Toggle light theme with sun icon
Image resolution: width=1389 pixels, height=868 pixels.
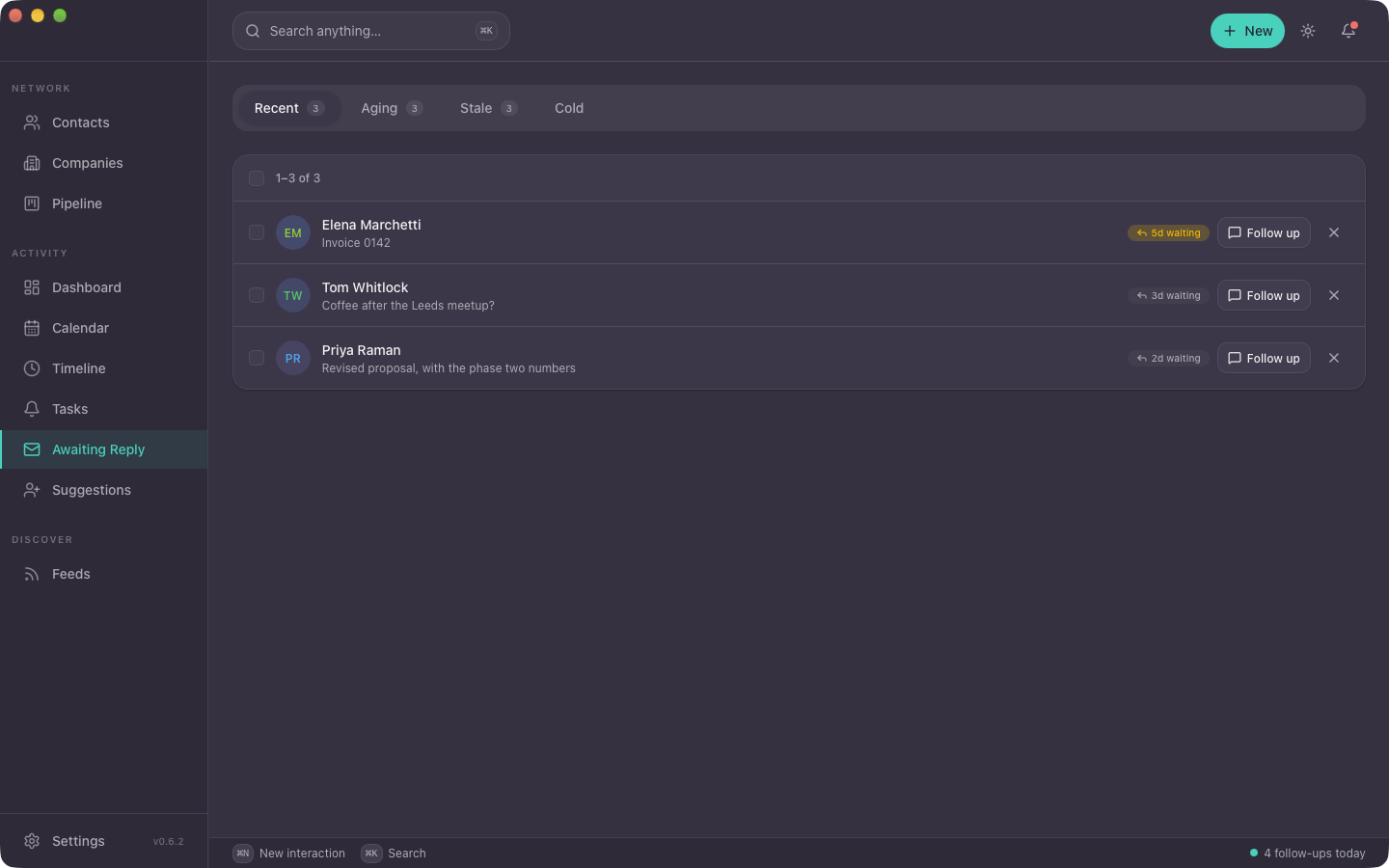point(1308,31)
